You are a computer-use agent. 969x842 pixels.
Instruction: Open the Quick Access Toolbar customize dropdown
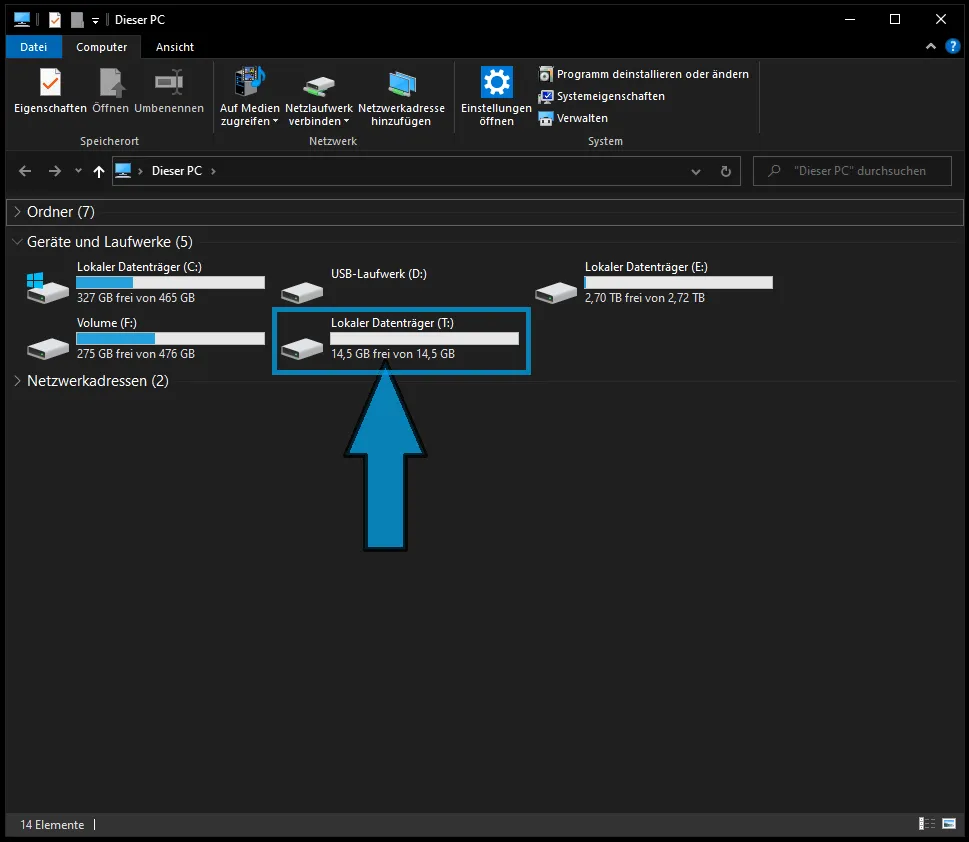click(95, 20)
